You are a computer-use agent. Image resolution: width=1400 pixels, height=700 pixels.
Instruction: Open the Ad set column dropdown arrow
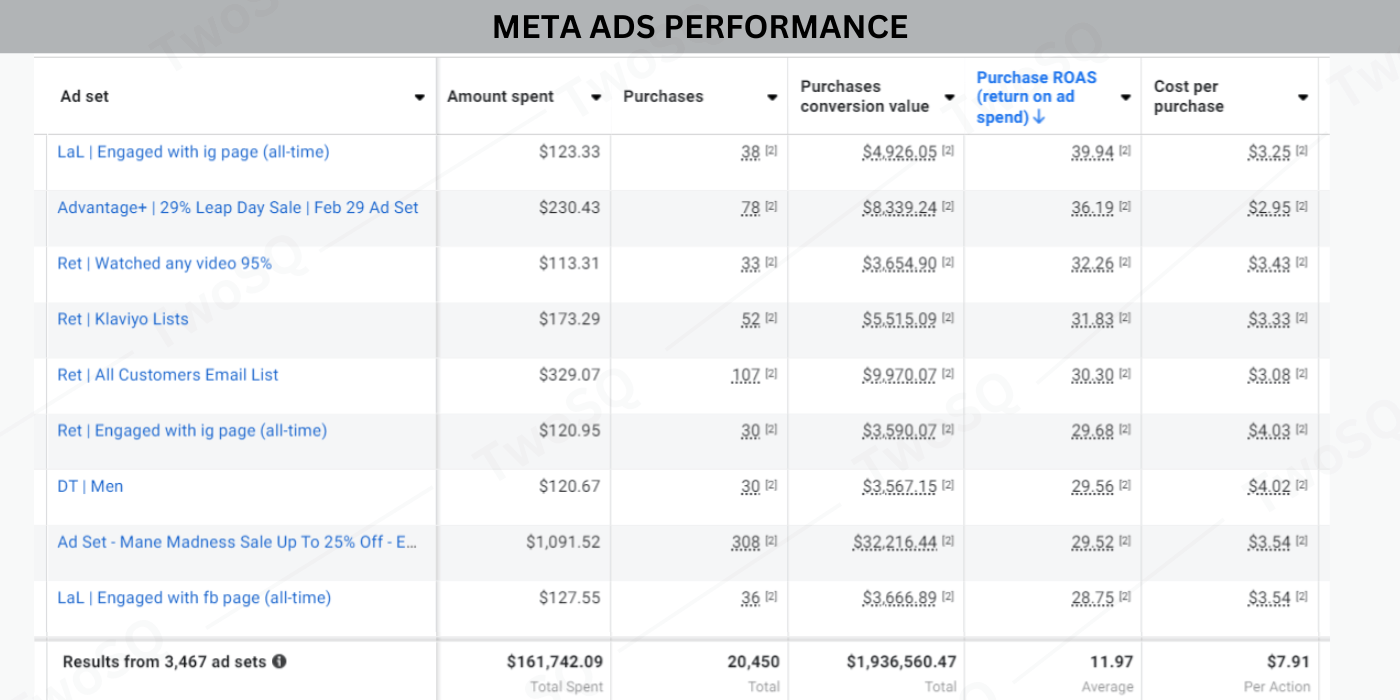[x=420, y=97]
